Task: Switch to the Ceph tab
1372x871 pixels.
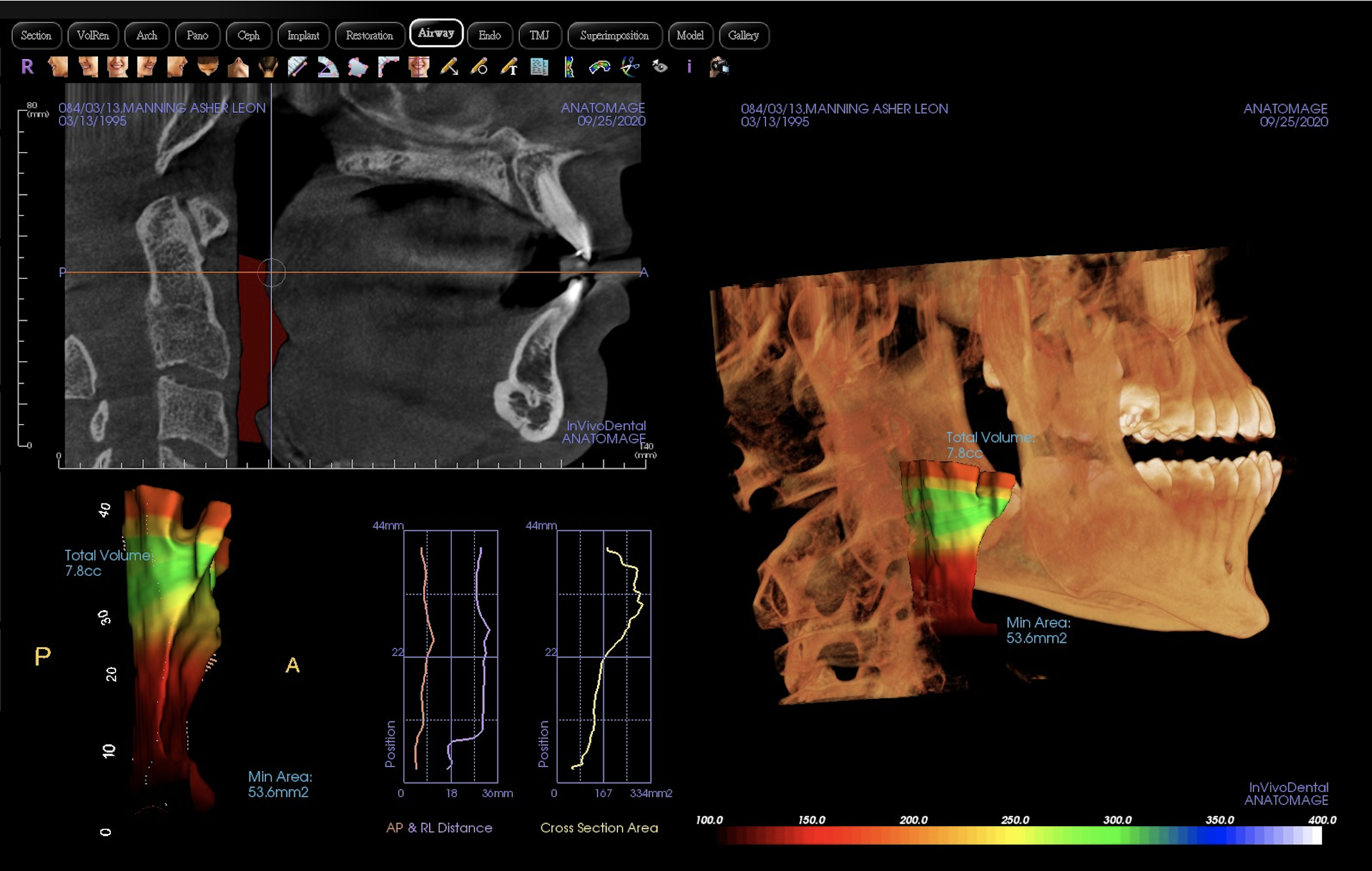Action: pos(248,35)
